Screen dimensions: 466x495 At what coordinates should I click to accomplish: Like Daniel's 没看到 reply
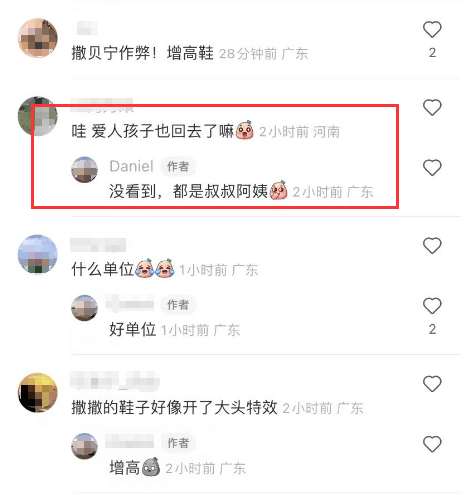click(432, 167)
